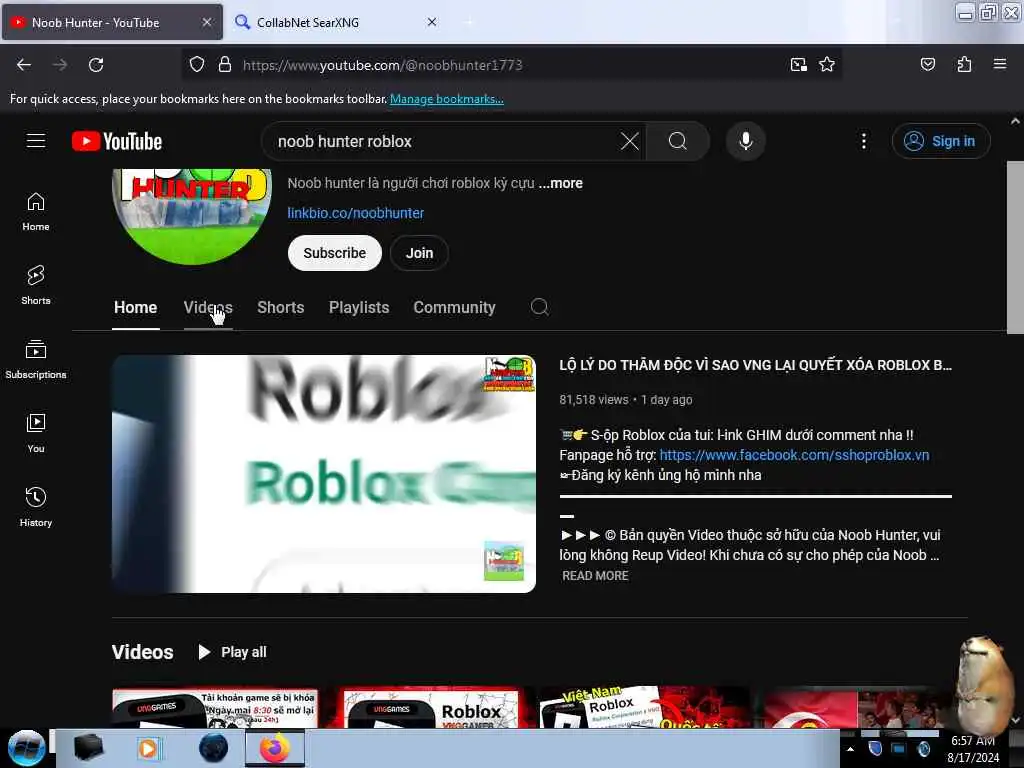This screenshot has height=768, width=1024.
Task: Click picture-in-picture icon in address bar
Action: (x=799, y=65)
